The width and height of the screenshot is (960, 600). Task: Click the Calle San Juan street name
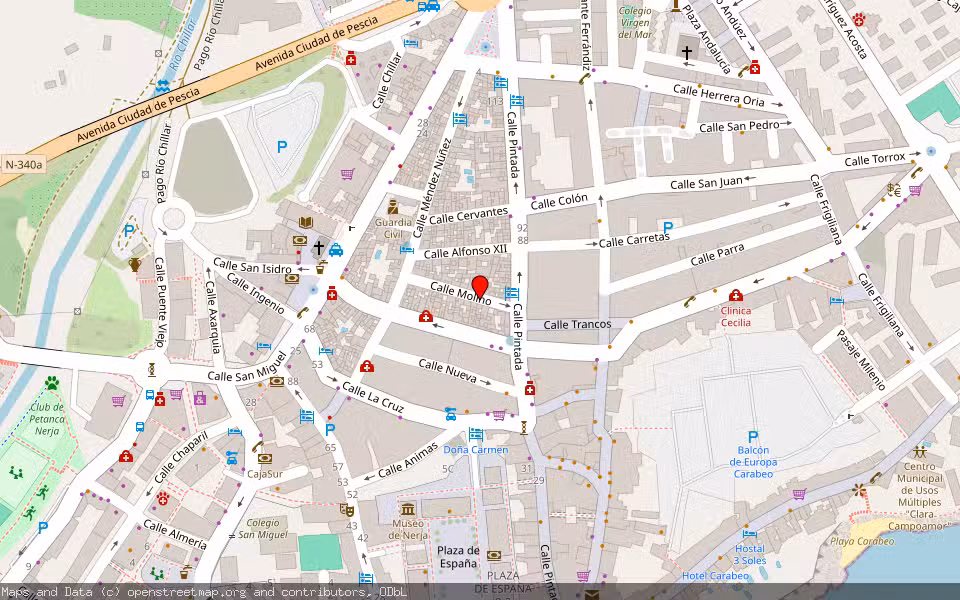(x=706, y=182)
